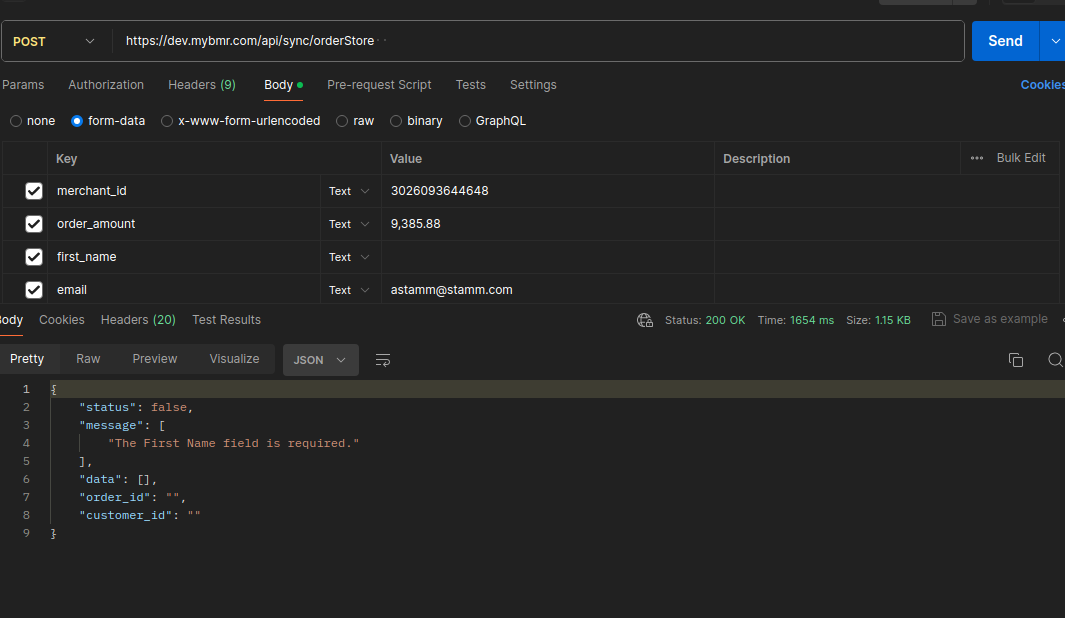Open the Text type dropdown for order_amount
This screenshot has width=1065, height=618.
coord(350,224)
